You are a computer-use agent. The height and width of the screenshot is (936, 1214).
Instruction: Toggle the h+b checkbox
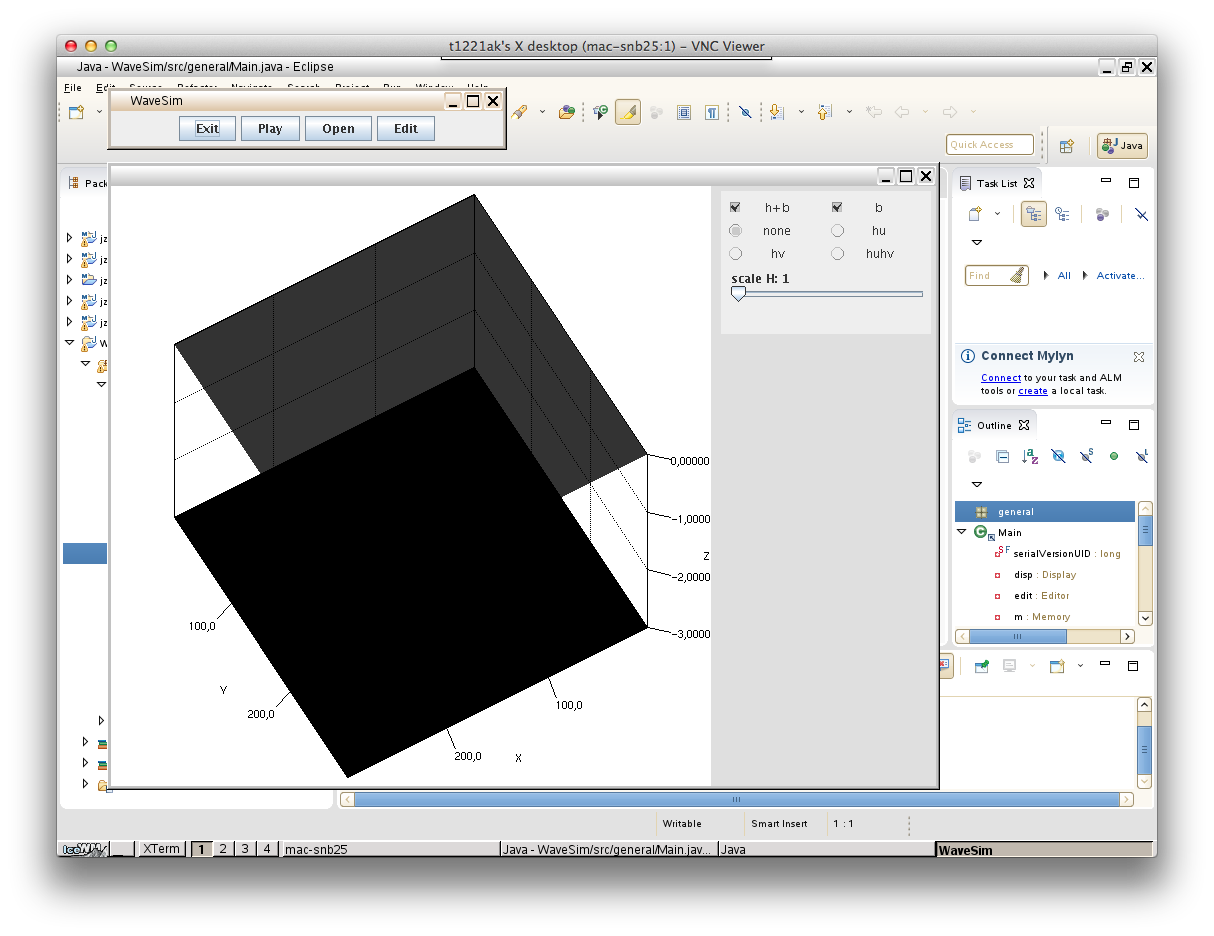coord(736,208)
